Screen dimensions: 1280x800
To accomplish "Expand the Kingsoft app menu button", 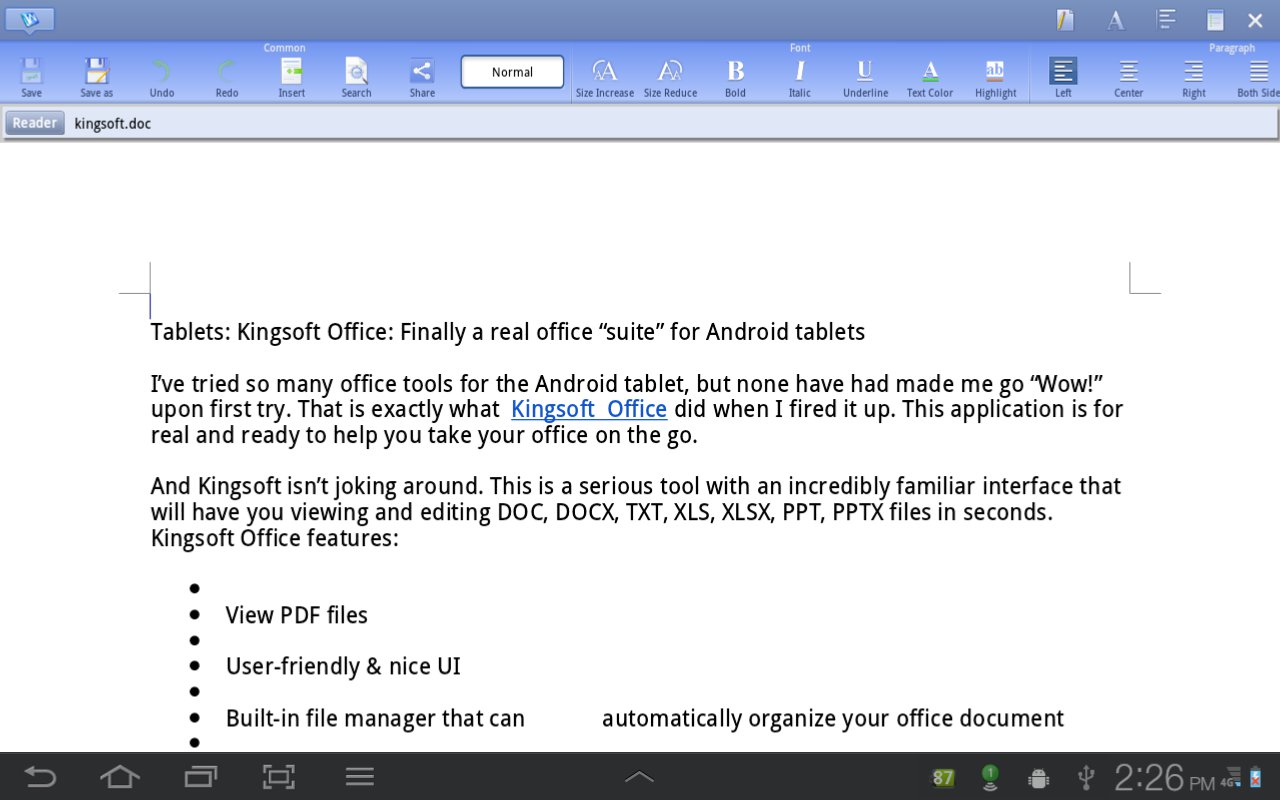I will point(30,19).
